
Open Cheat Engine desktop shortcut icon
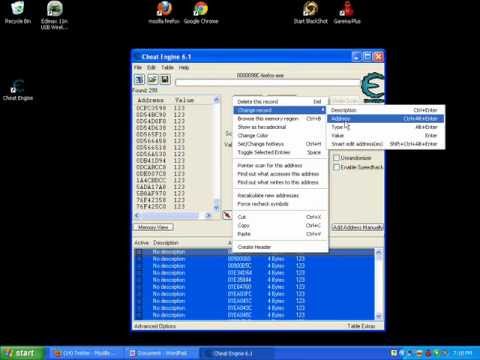18,90
